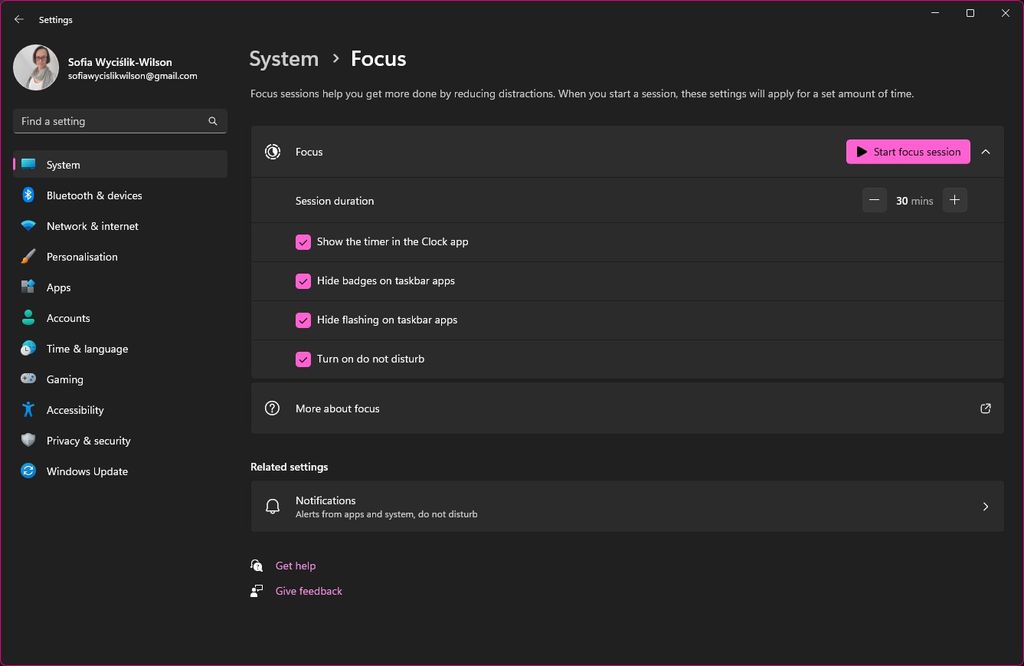Open the Notifications bell icon
The width and height of the screenshot is (1024, 666).
point(272,506)
